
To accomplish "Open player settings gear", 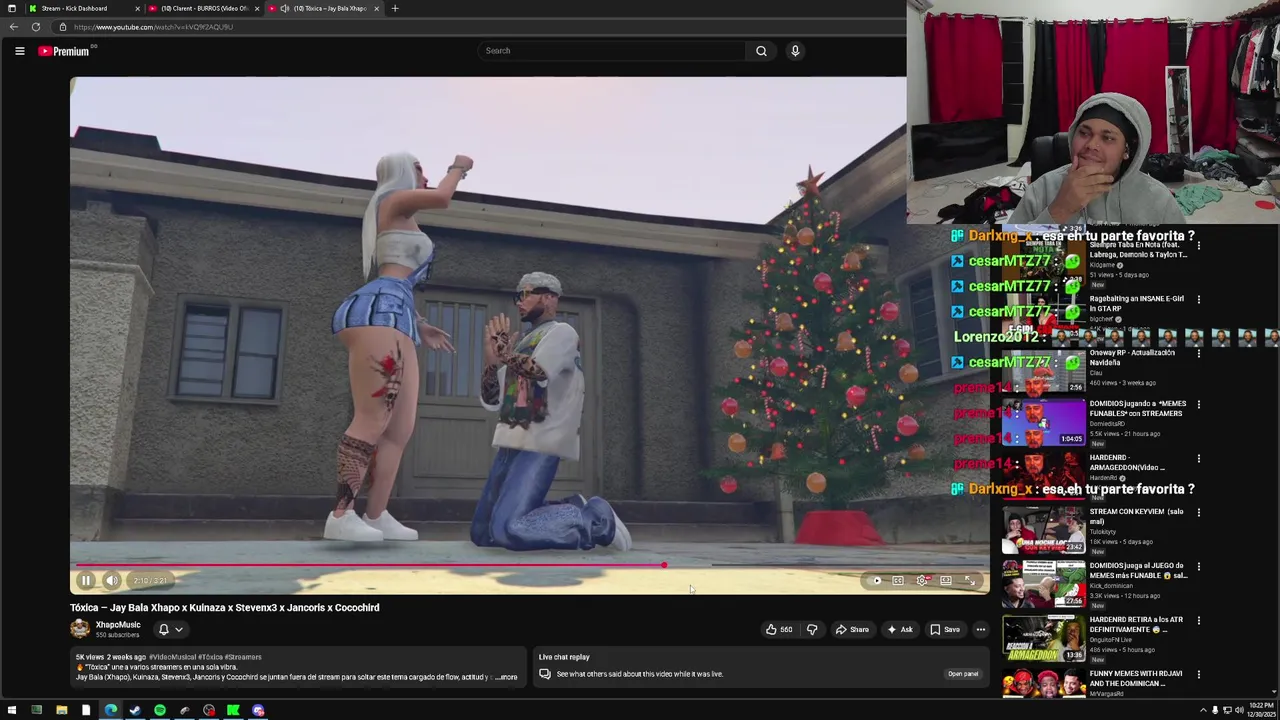I will [x=922, y=581].
